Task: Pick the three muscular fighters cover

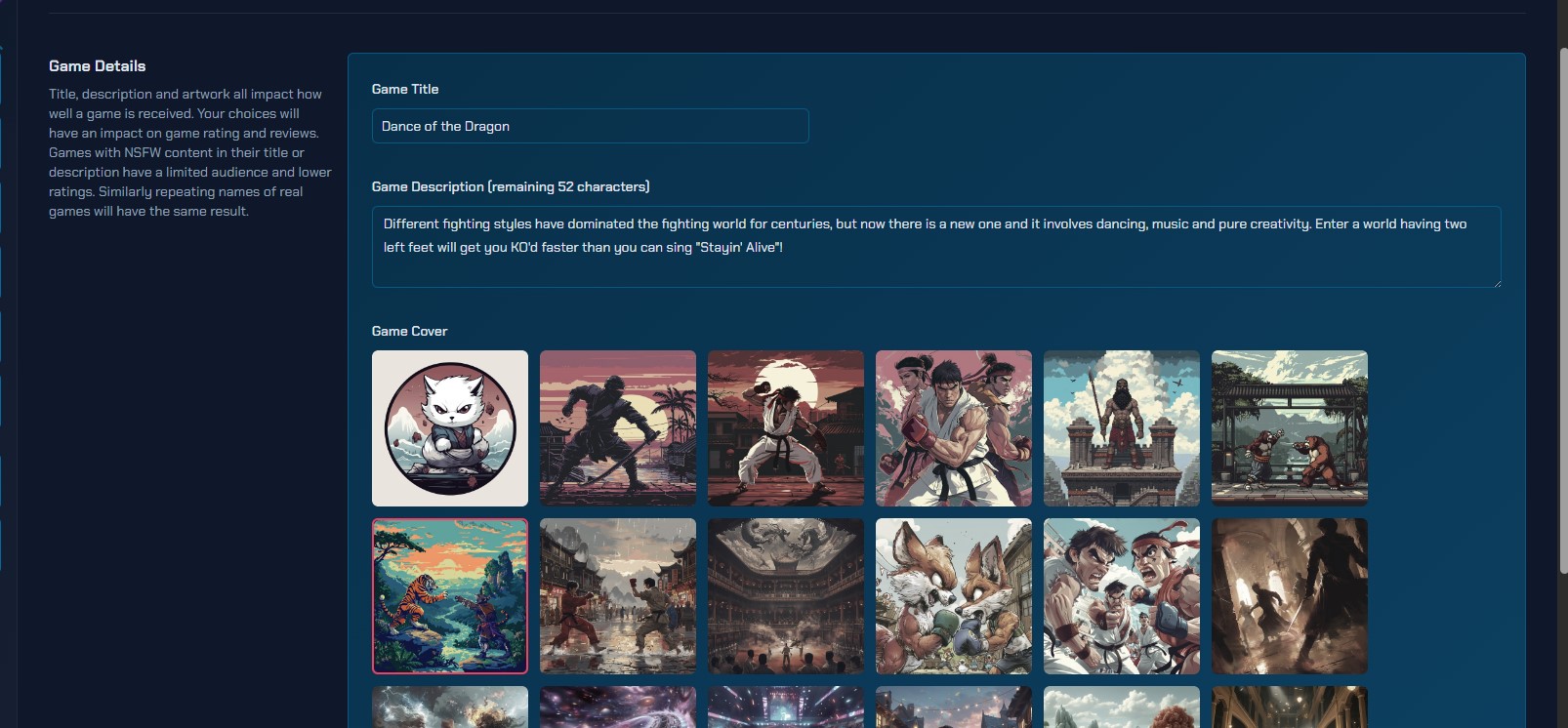Action: pos(954,428)
